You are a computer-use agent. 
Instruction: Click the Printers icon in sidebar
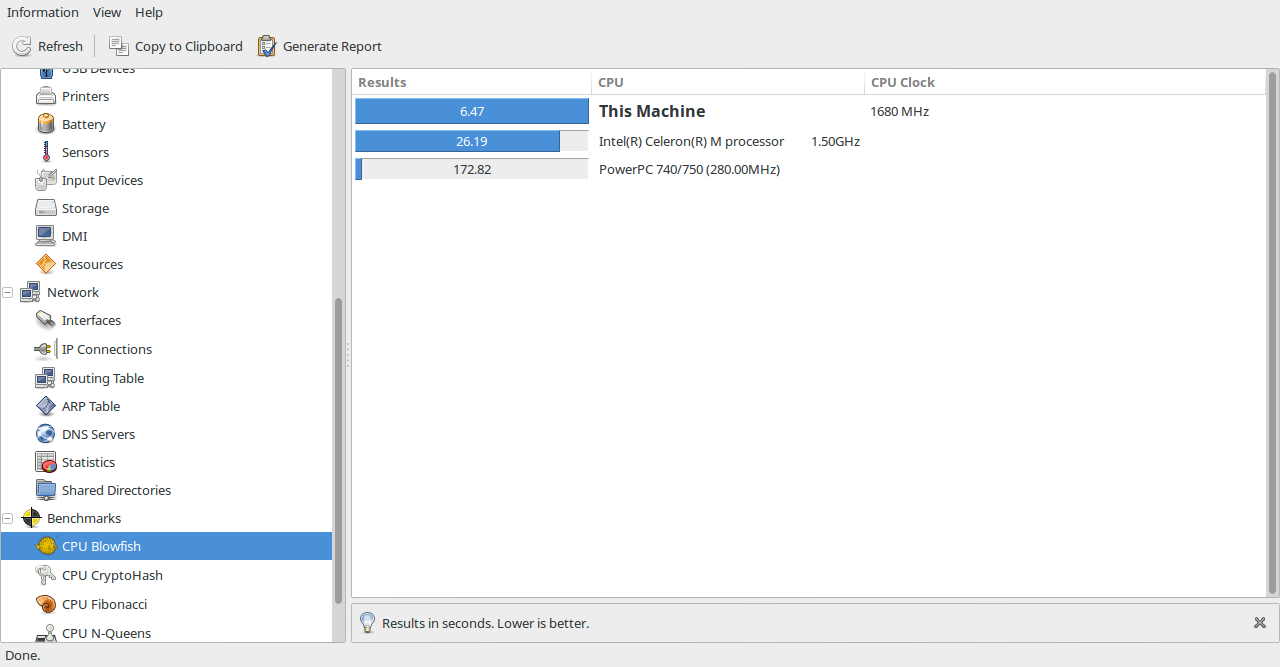coord(46,96)
